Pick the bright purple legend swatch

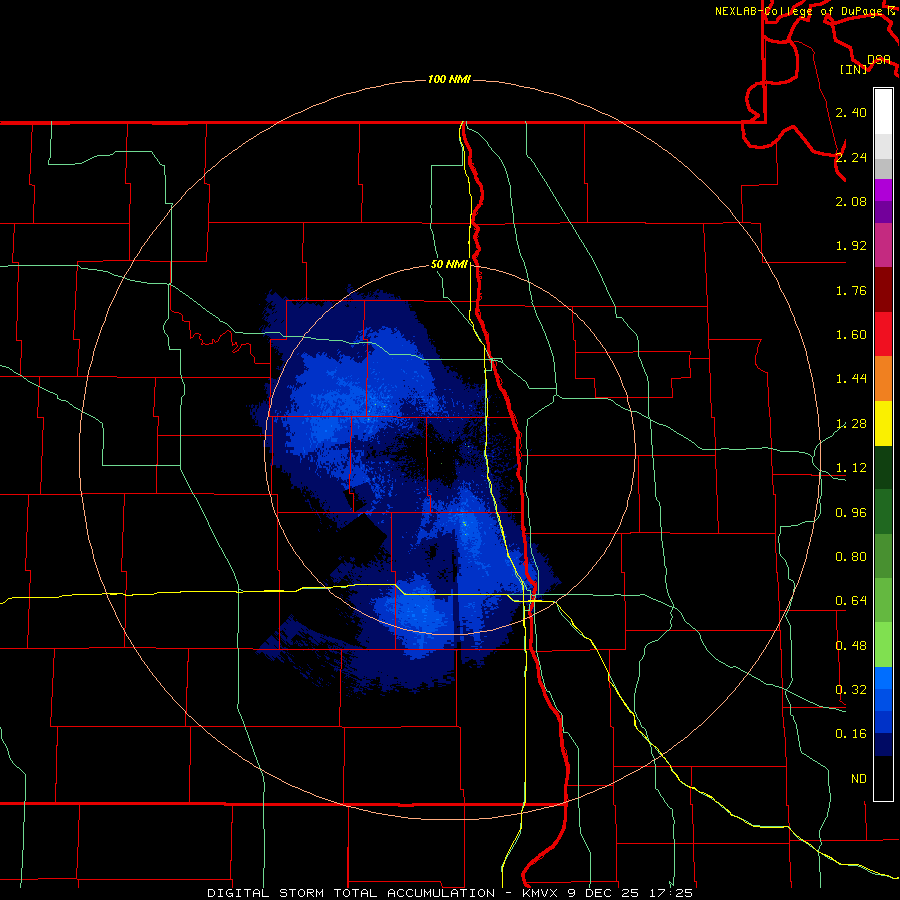click(x=883, y=190)
